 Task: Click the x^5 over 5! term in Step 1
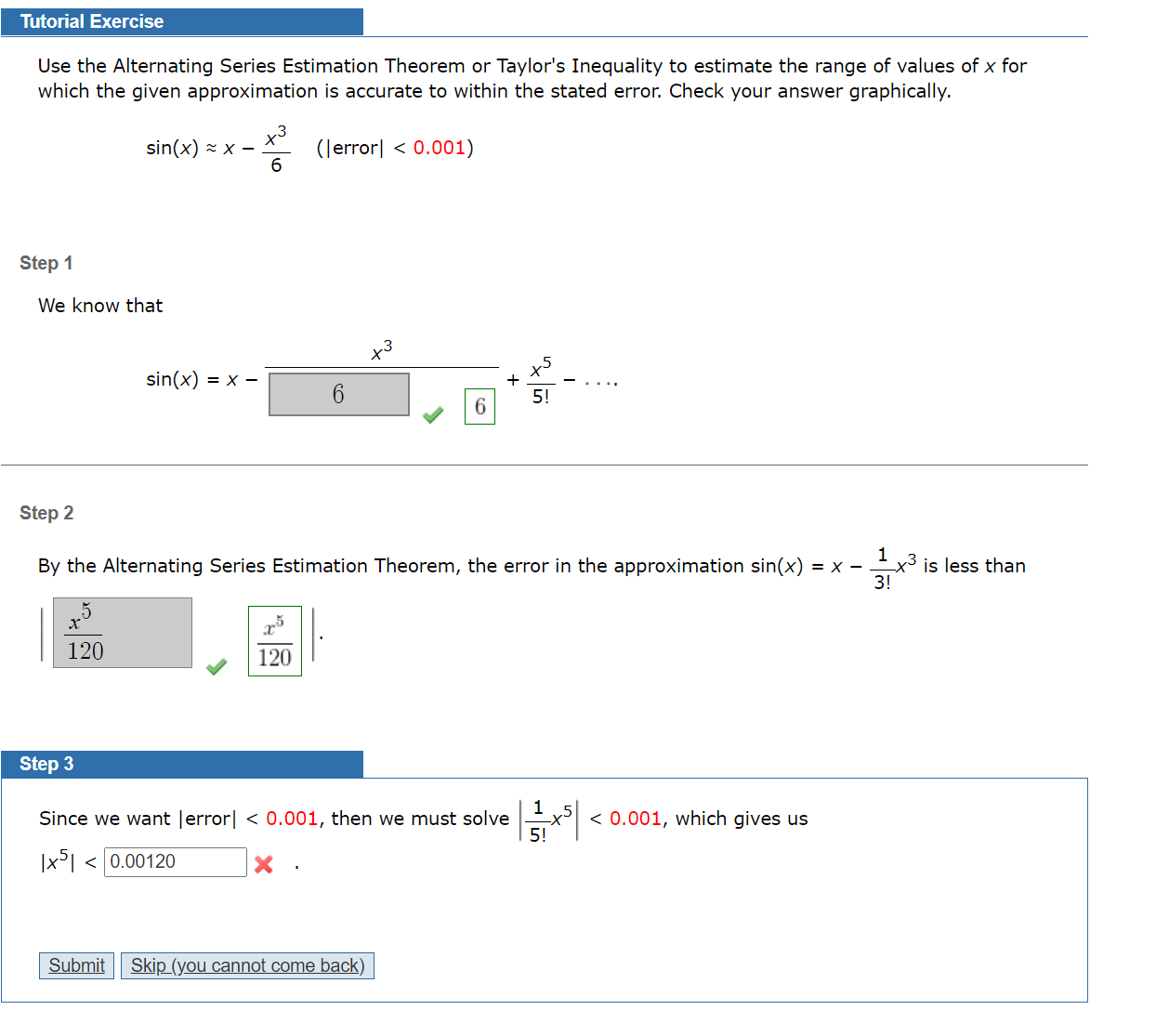coord(539,381)
